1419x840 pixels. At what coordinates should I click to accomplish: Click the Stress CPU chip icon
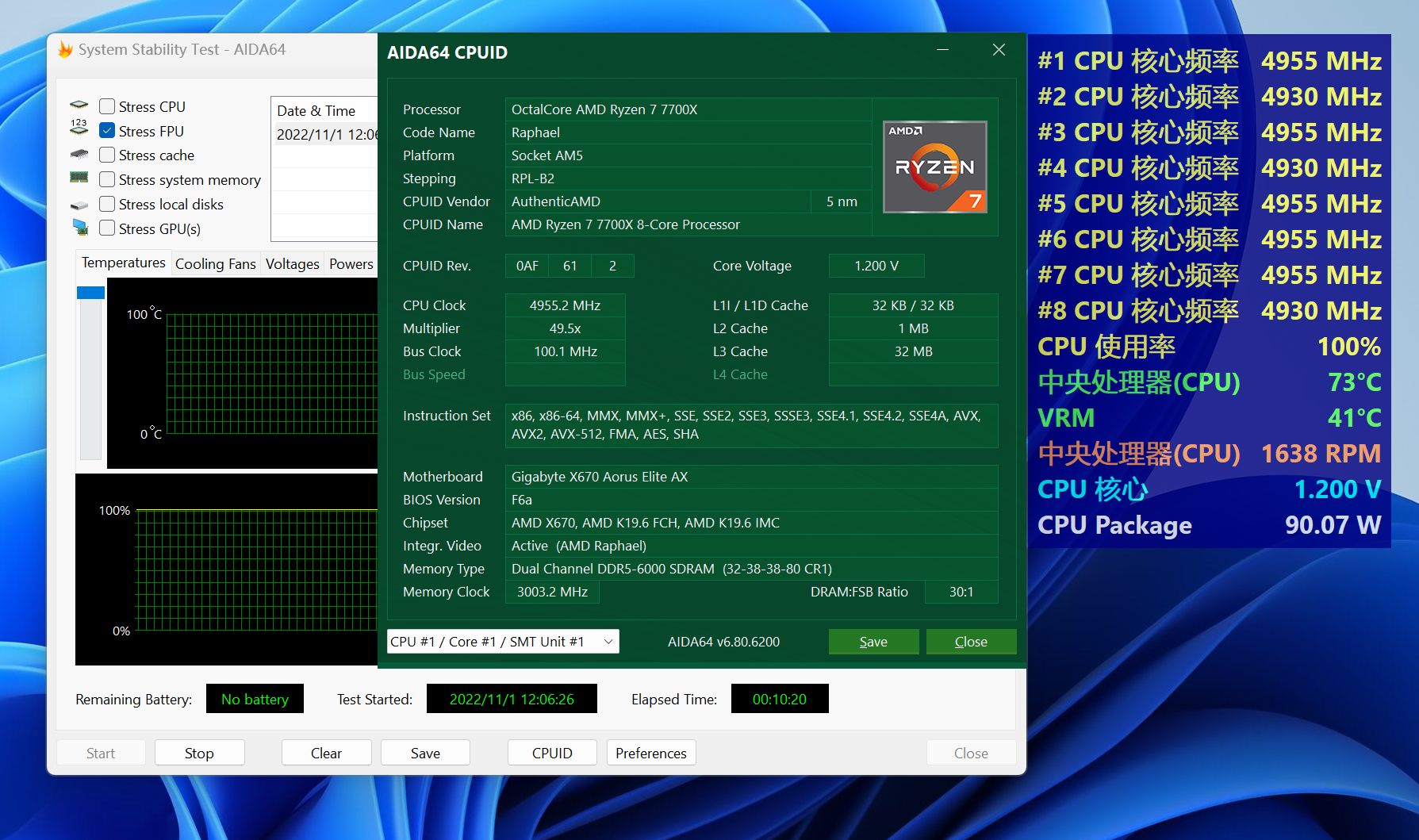pyautogui.click(x=79, y=105)
